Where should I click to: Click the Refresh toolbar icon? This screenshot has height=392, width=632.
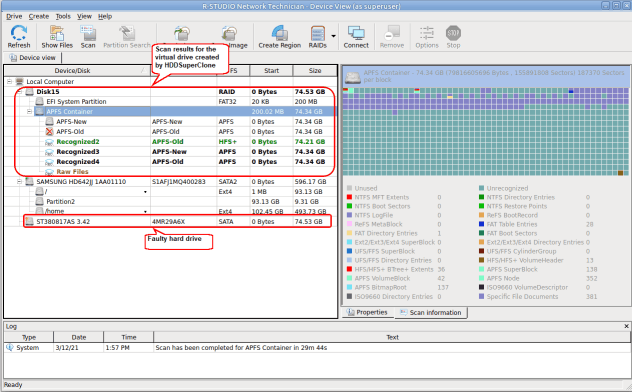point(19,37)
